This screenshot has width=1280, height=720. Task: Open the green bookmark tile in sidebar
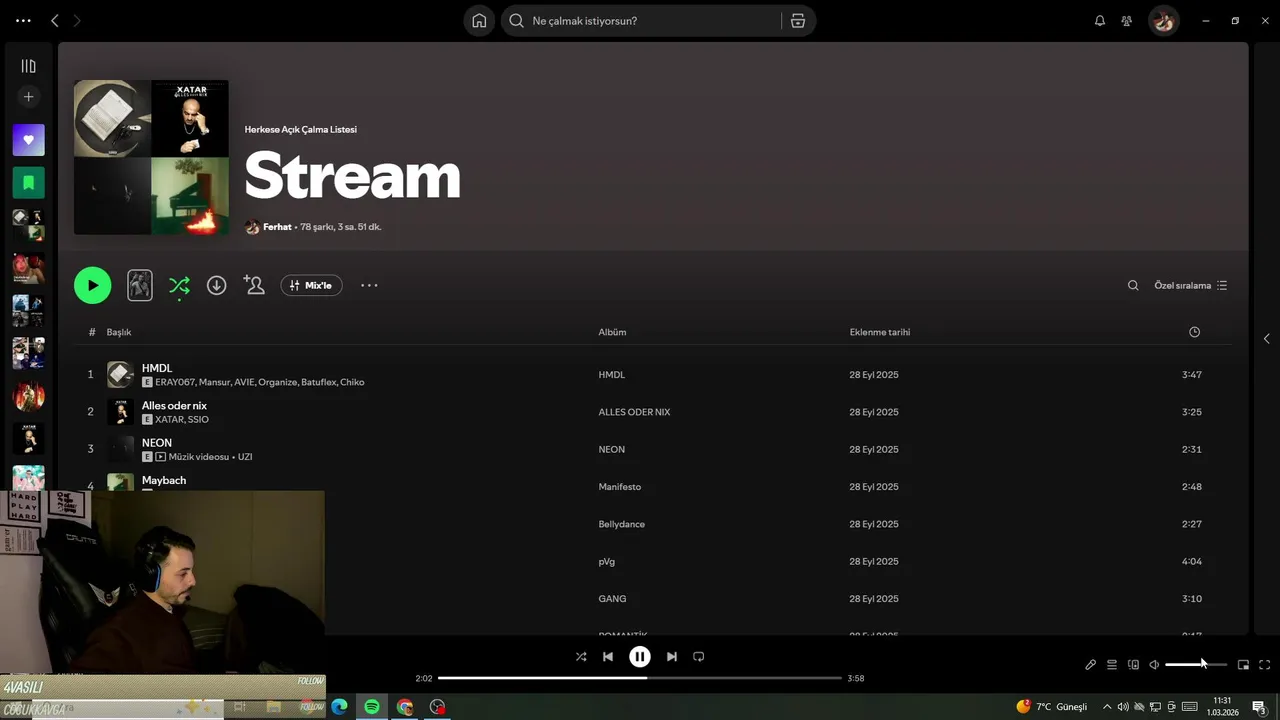tap(28, 183)
